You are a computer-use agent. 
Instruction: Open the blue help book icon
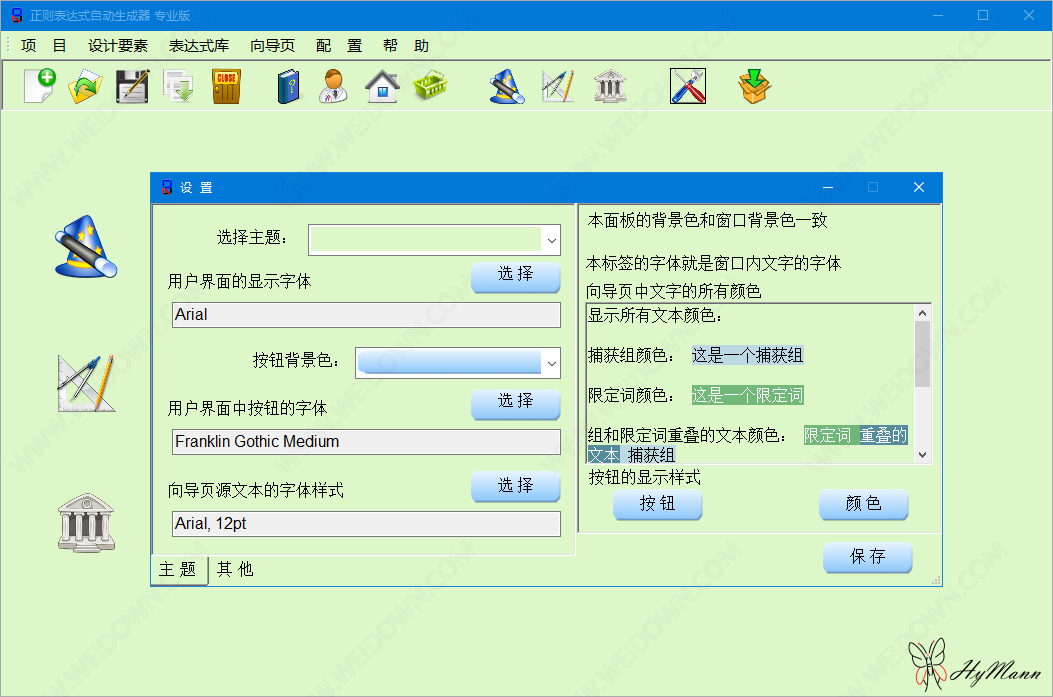point(289,86)
